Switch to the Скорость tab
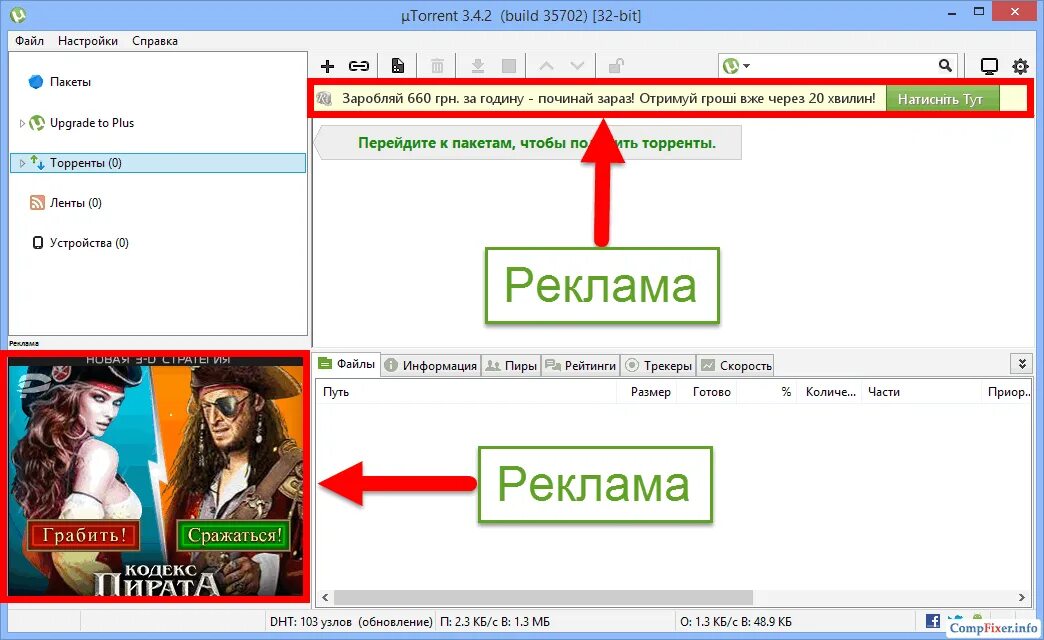 (736, 366)
